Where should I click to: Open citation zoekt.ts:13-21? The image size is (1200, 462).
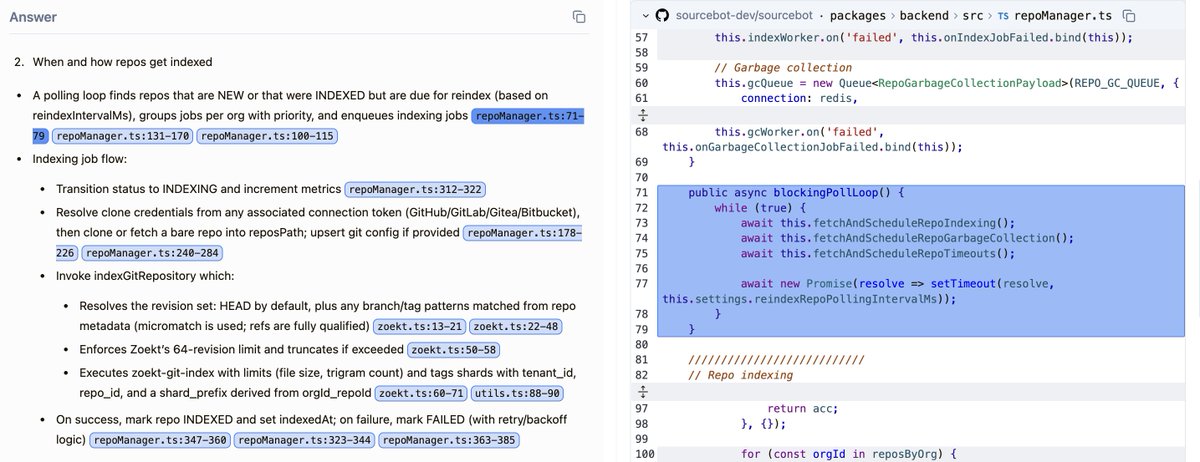420,326
